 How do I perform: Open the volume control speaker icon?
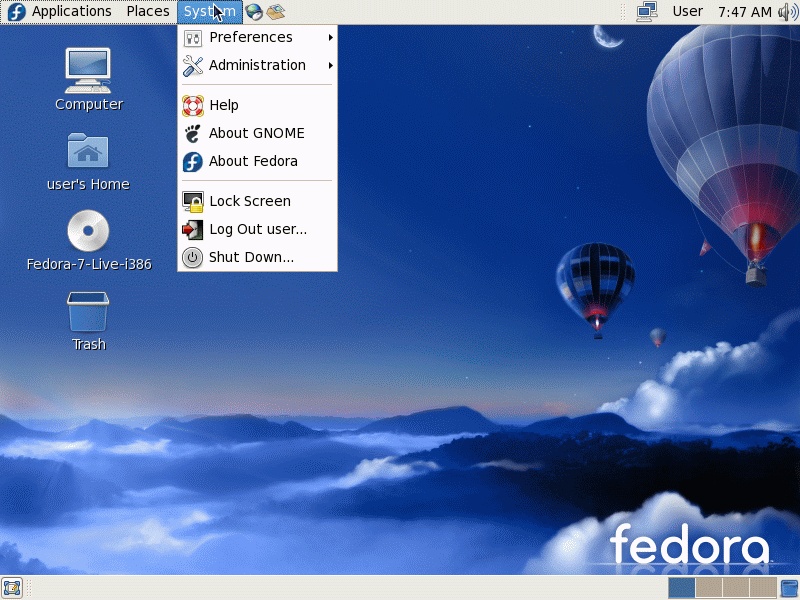pos(788,12)
